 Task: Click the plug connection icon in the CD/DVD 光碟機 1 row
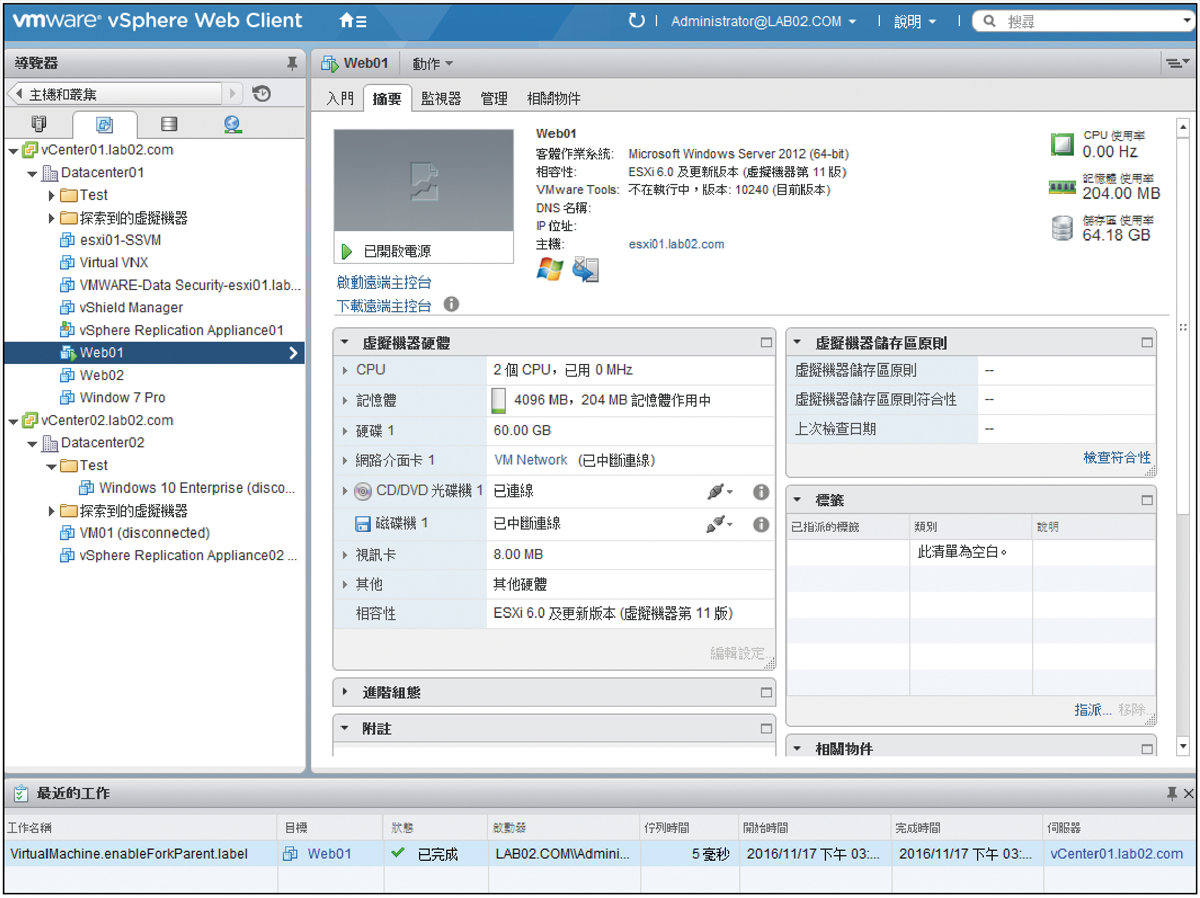pos(719,491)
